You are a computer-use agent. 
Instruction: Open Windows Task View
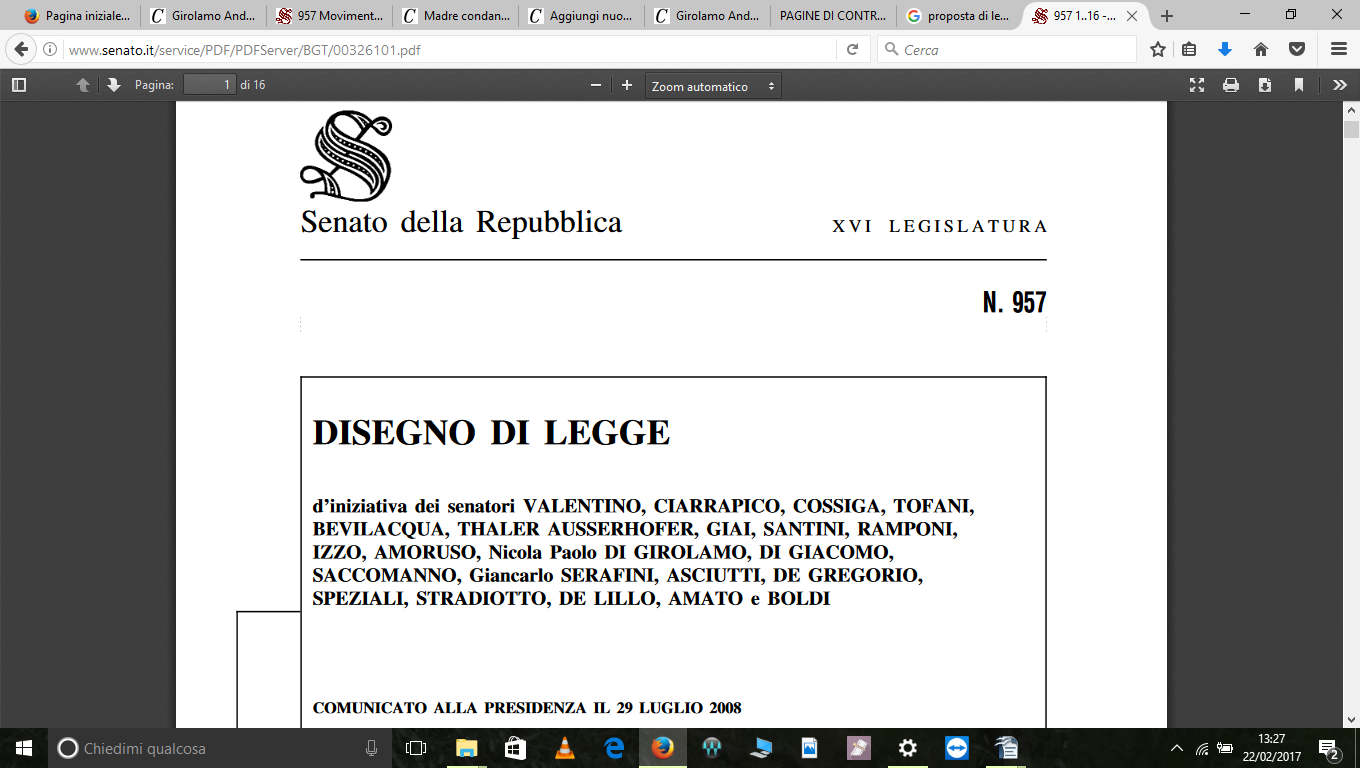(x=416, y=748)
